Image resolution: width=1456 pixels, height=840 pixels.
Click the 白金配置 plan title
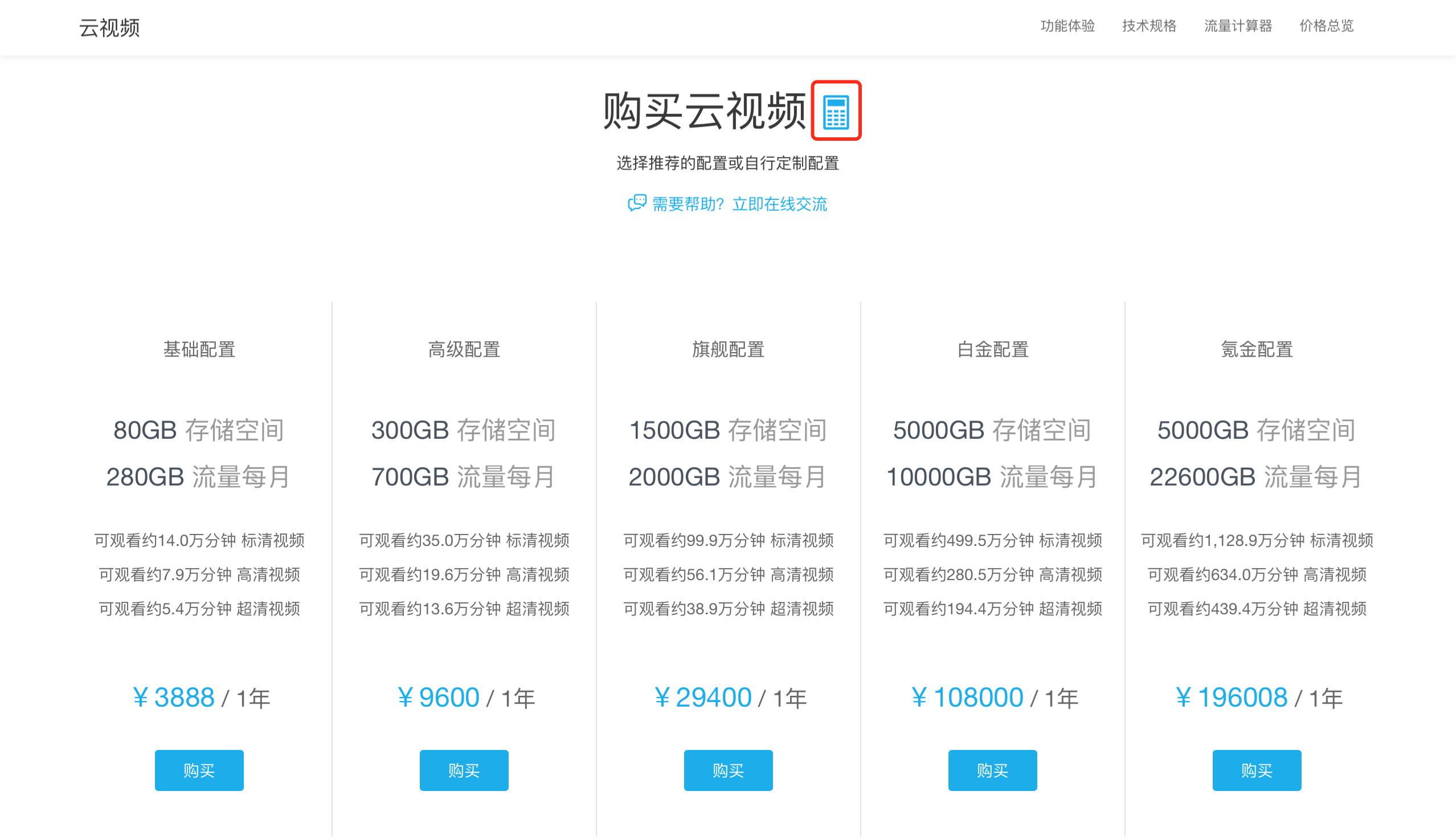992,349
